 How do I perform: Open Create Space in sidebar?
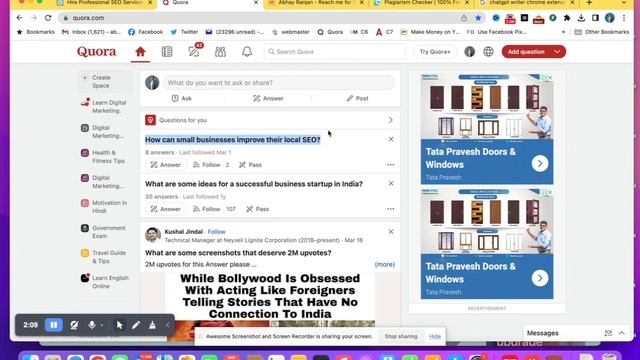(105, 81)
